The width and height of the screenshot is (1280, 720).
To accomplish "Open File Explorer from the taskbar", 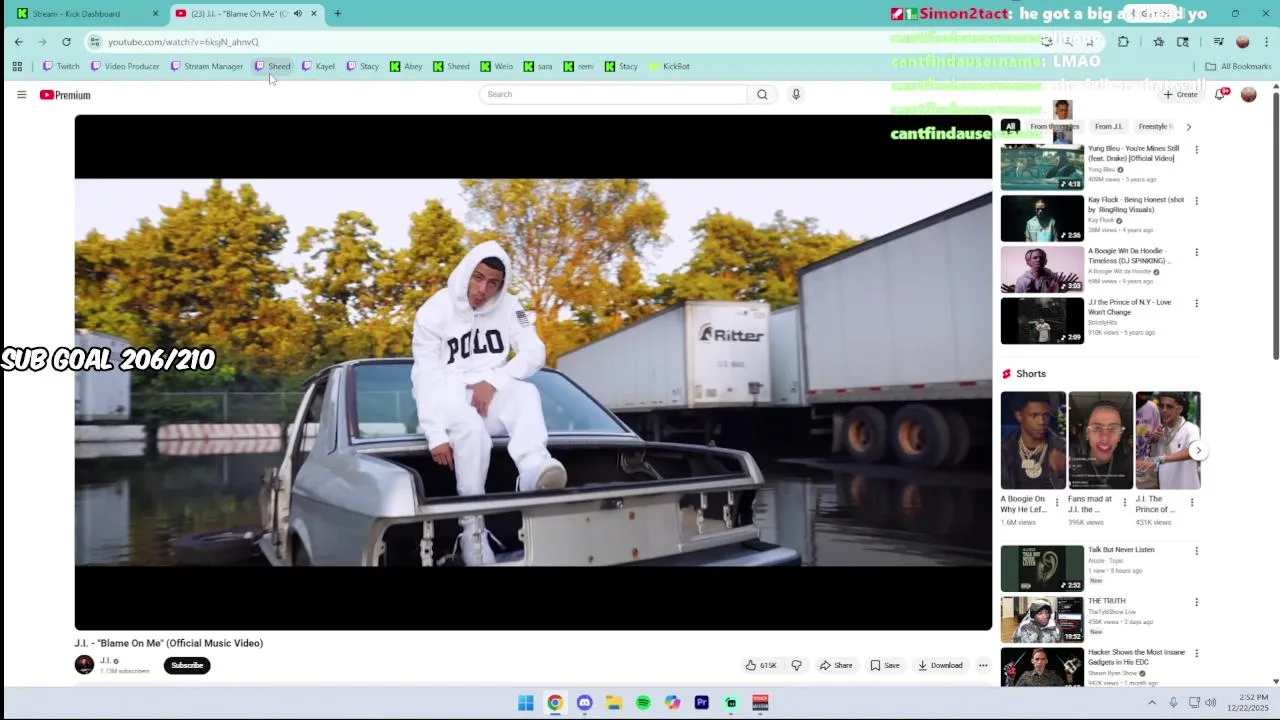I will 614,703.
